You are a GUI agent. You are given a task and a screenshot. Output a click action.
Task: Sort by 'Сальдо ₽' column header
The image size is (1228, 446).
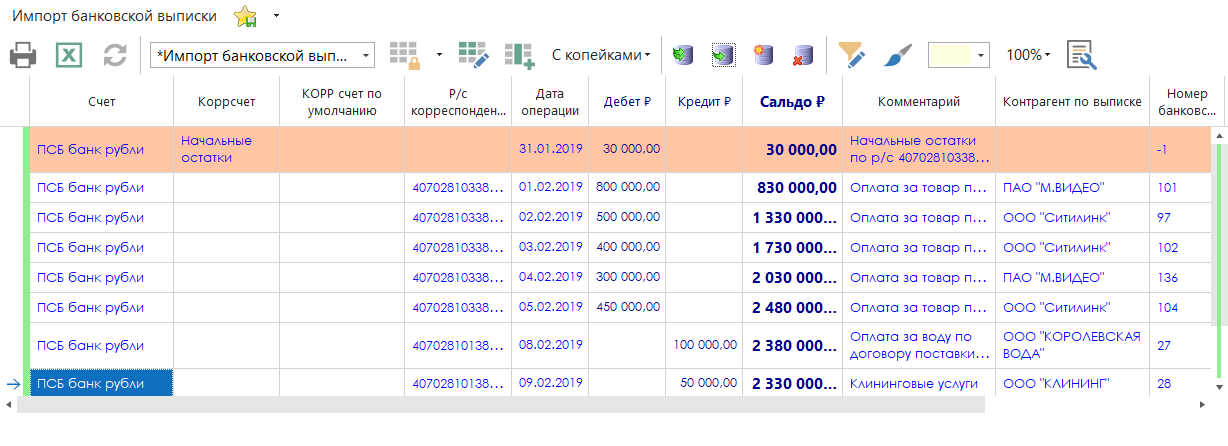point(792,101)
